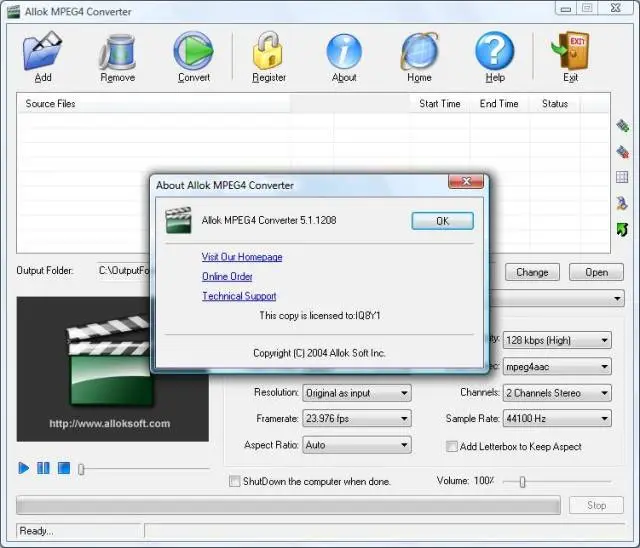Open Help question mark icon
640x548 pixels.
(495, 51)
